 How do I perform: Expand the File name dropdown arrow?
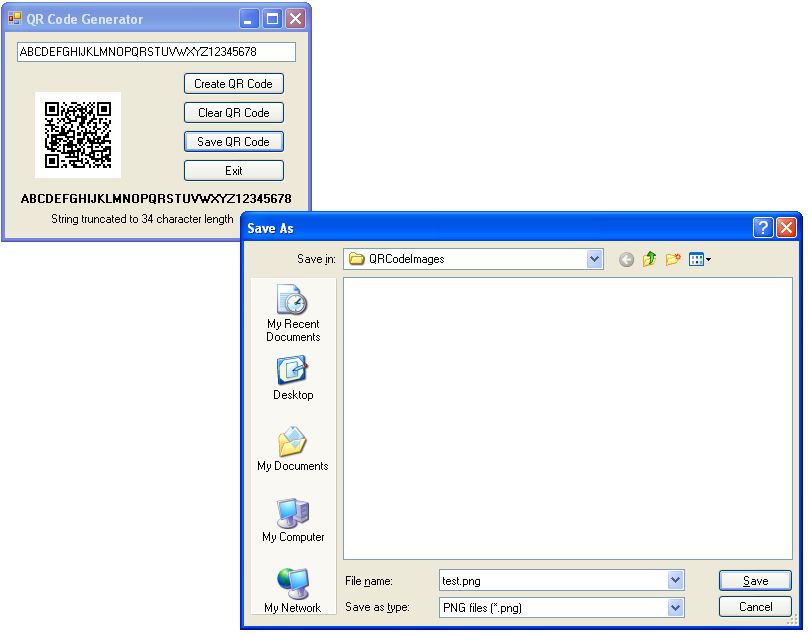coord(675,580)
